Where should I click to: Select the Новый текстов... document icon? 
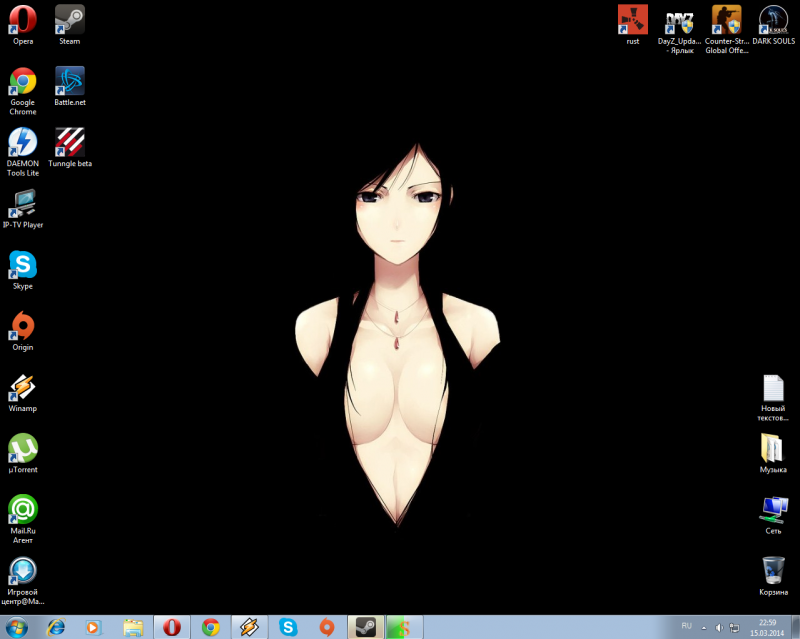click(x=773, y=398)
